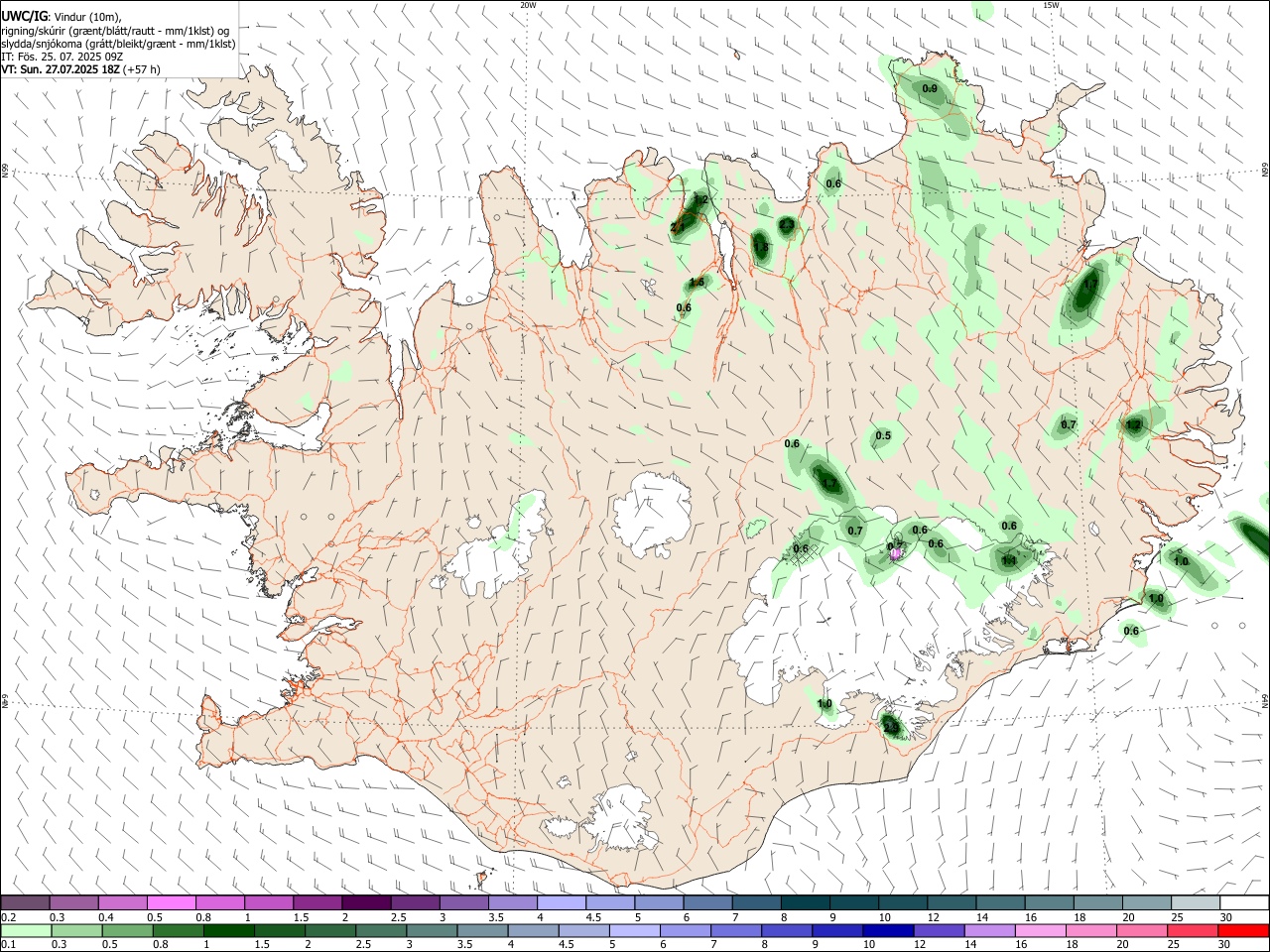Click the 'VT: Sun. 27.07.2025 18Z (+57 h)' line
The image size is (1270, 952).
coord(80,69)
